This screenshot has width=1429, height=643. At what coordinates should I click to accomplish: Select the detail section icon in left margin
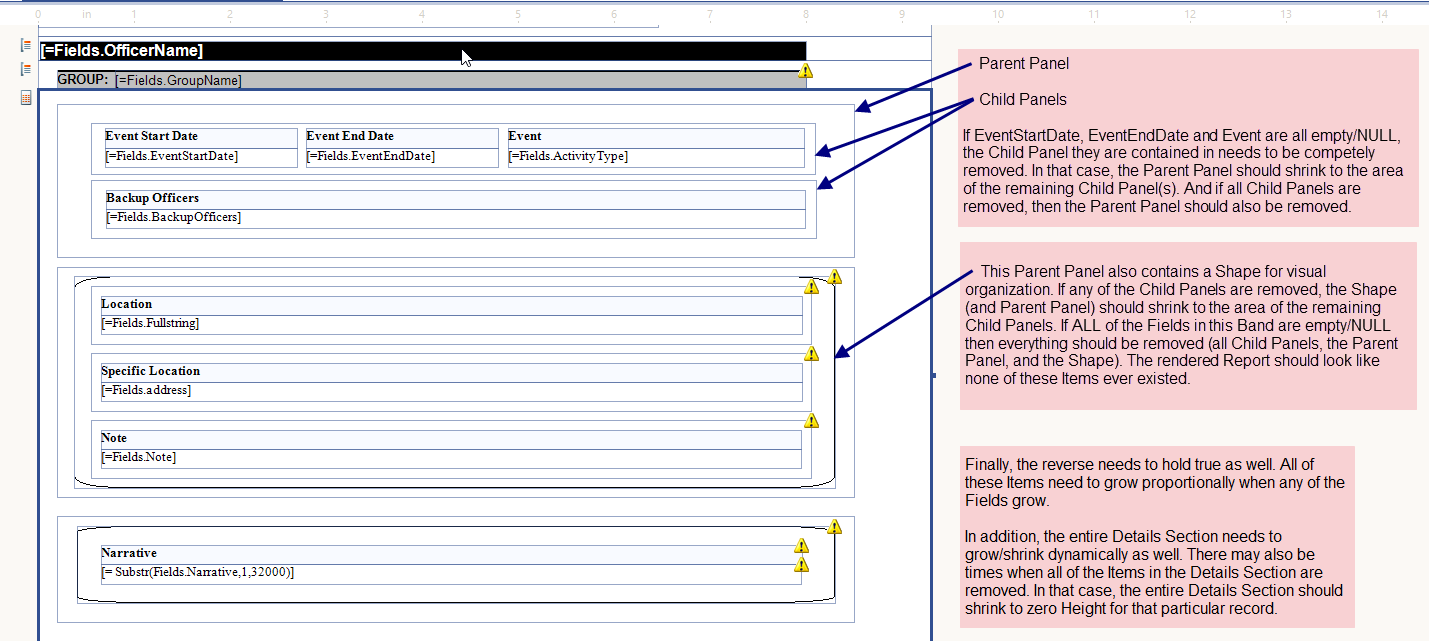pos(26,98)
